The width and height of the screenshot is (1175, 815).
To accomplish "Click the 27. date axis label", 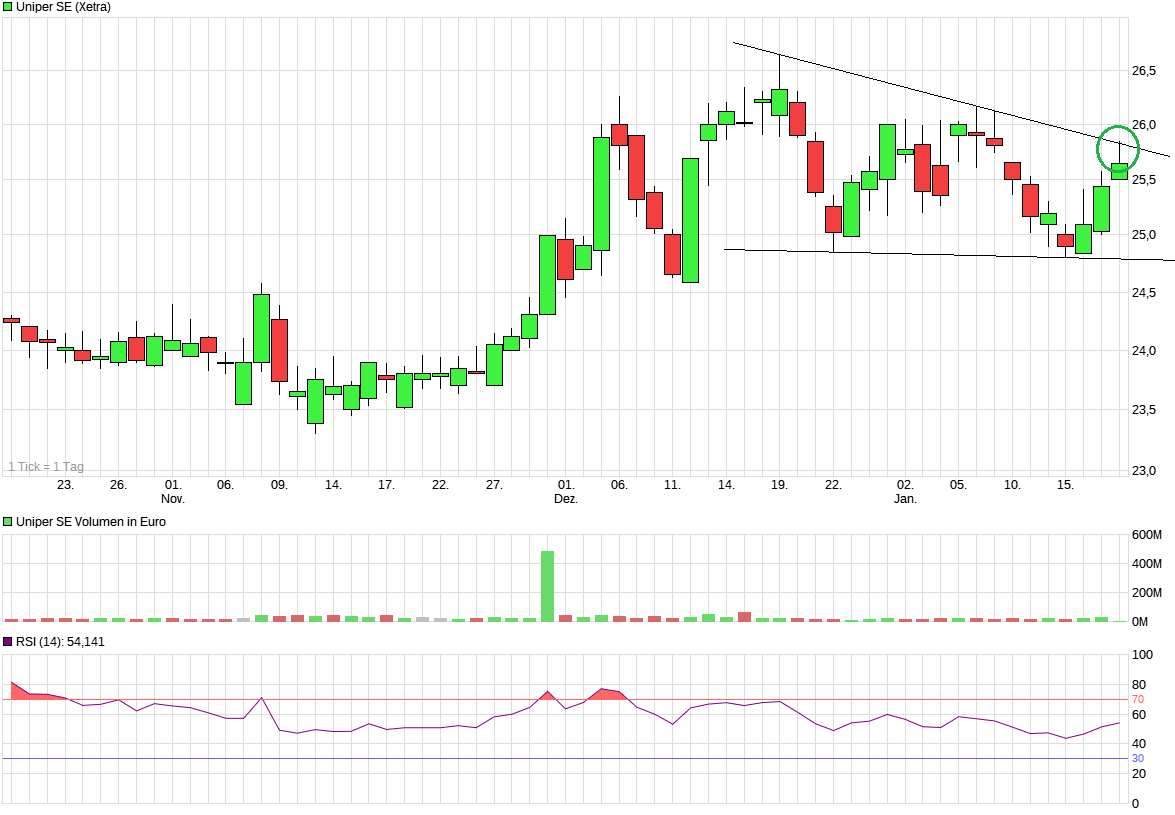I will pos(494,485).
